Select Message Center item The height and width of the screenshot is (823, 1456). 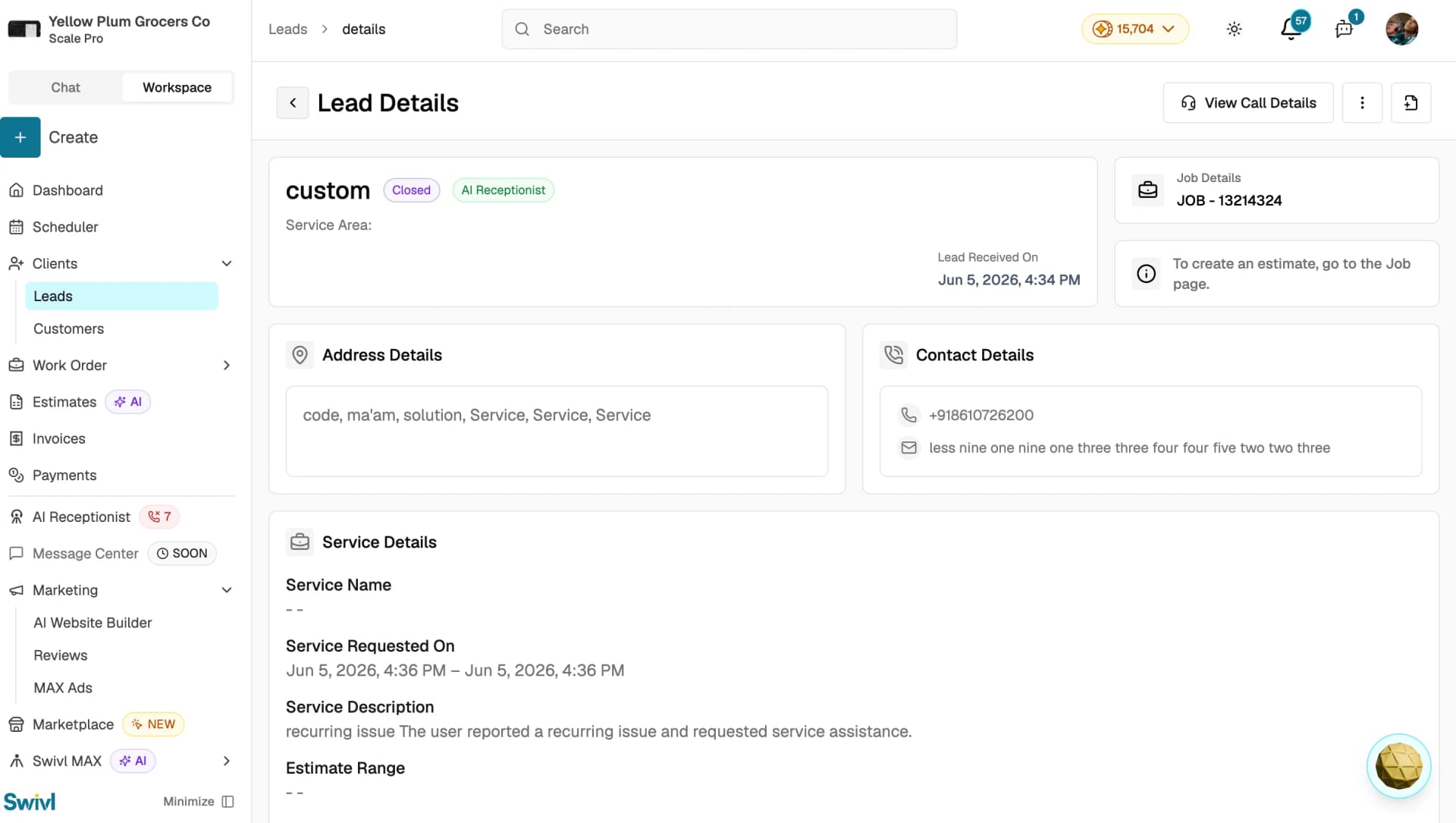point(85,553)
